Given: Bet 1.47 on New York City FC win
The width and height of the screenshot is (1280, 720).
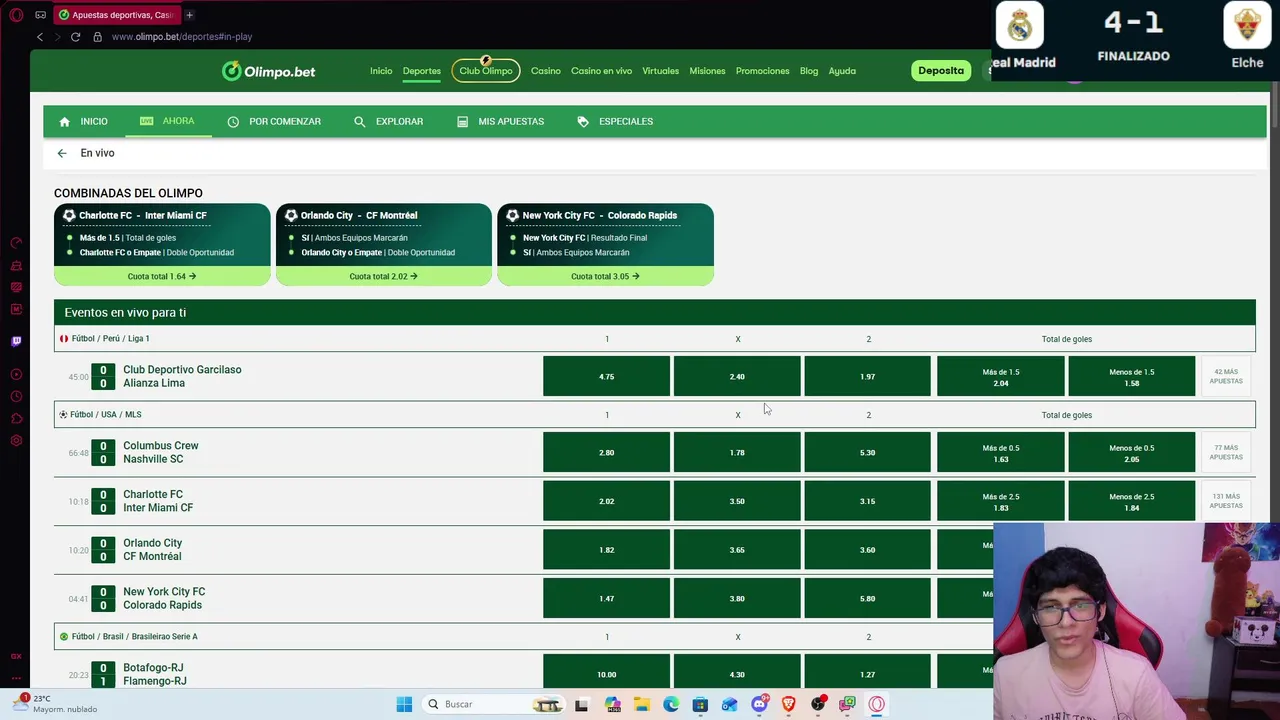Looking at the screenshot, I should click(606, 598).
